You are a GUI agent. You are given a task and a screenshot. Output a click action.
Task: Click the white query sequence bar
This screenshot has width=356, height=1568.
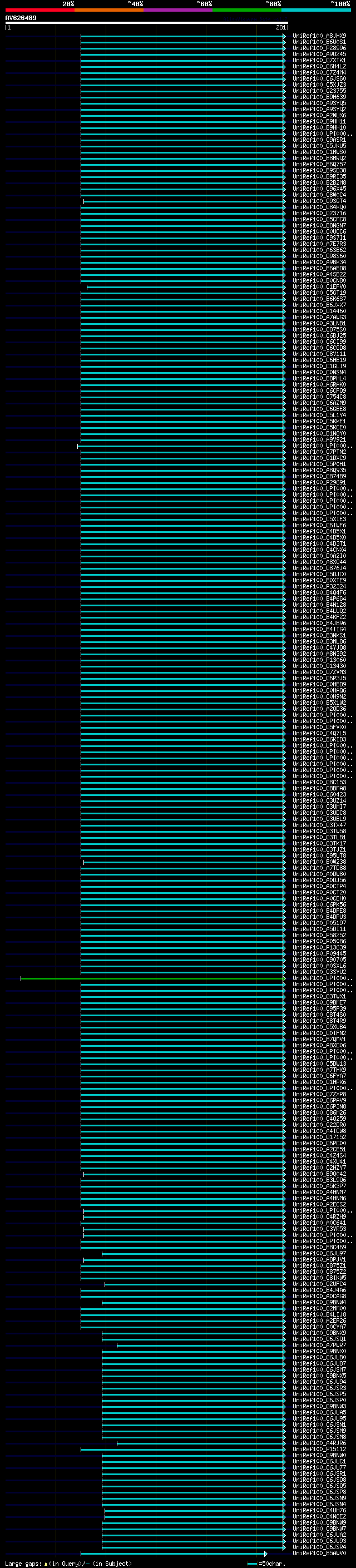[146, 23]
